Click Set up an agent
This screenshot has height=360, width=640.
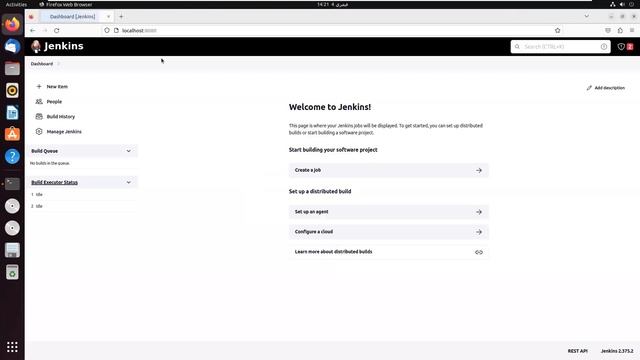389,212
